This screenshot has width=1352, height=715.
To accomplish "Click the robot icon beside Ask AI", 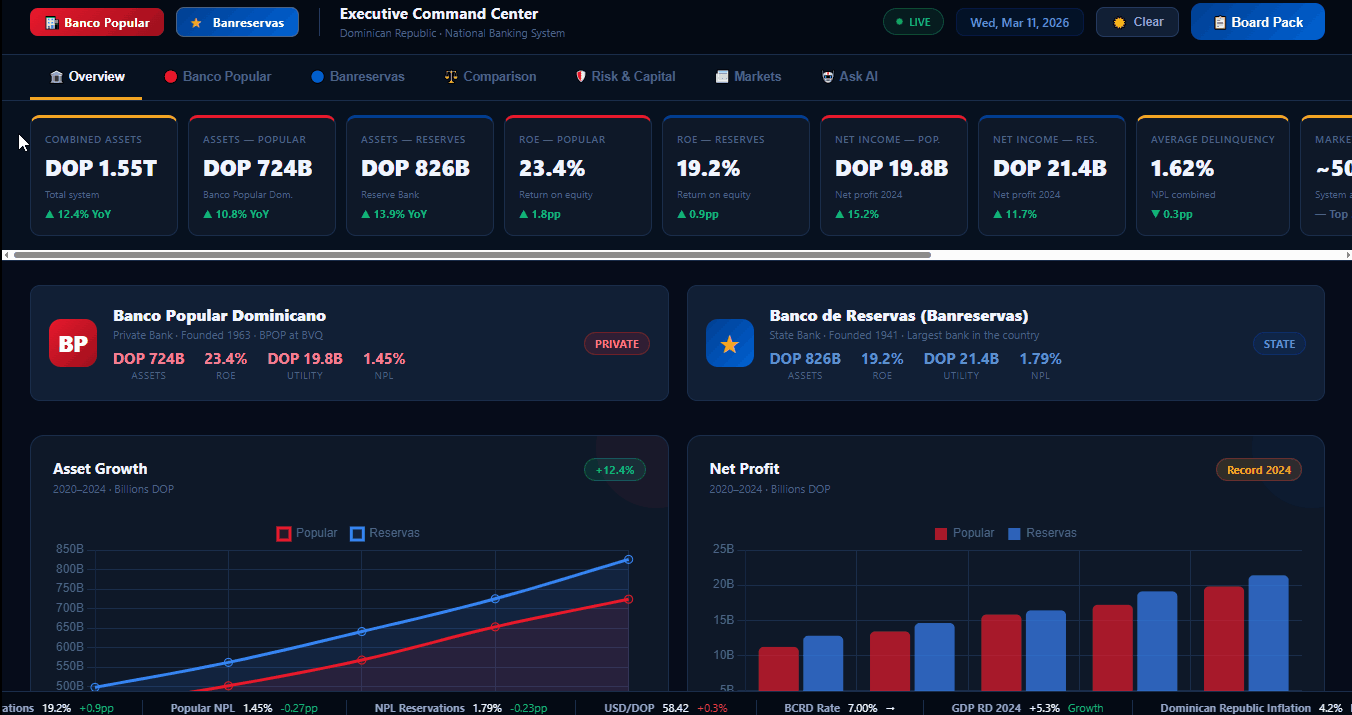I will pyautogui.click(x=827, y=77).
